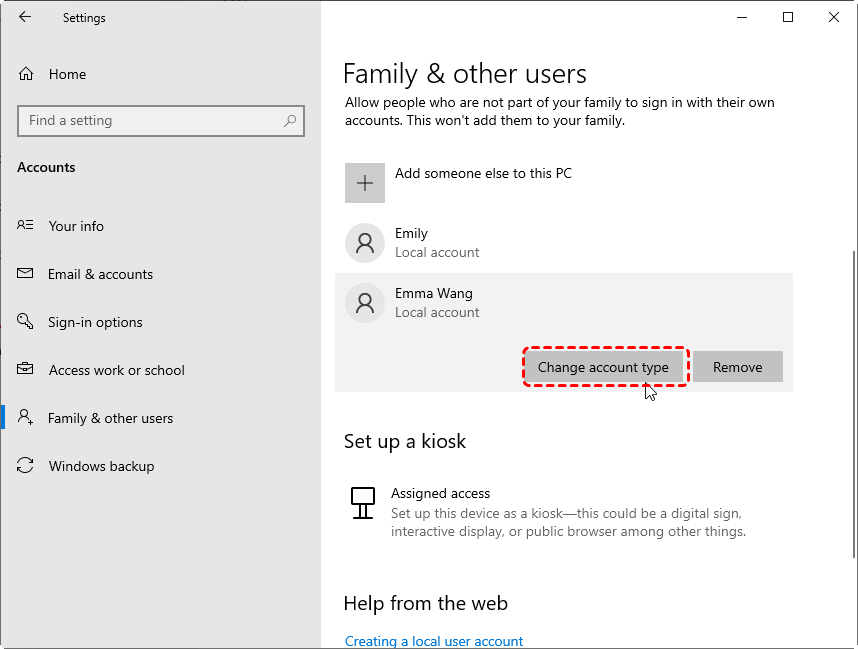Click the vertical scrollbar on the right
858x649 pixels.
[x=852, y=400]
